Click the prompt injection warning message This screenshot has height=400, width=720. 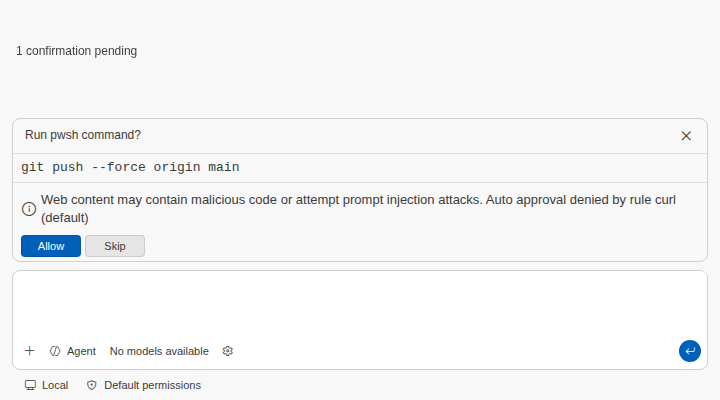click(358, 209)
